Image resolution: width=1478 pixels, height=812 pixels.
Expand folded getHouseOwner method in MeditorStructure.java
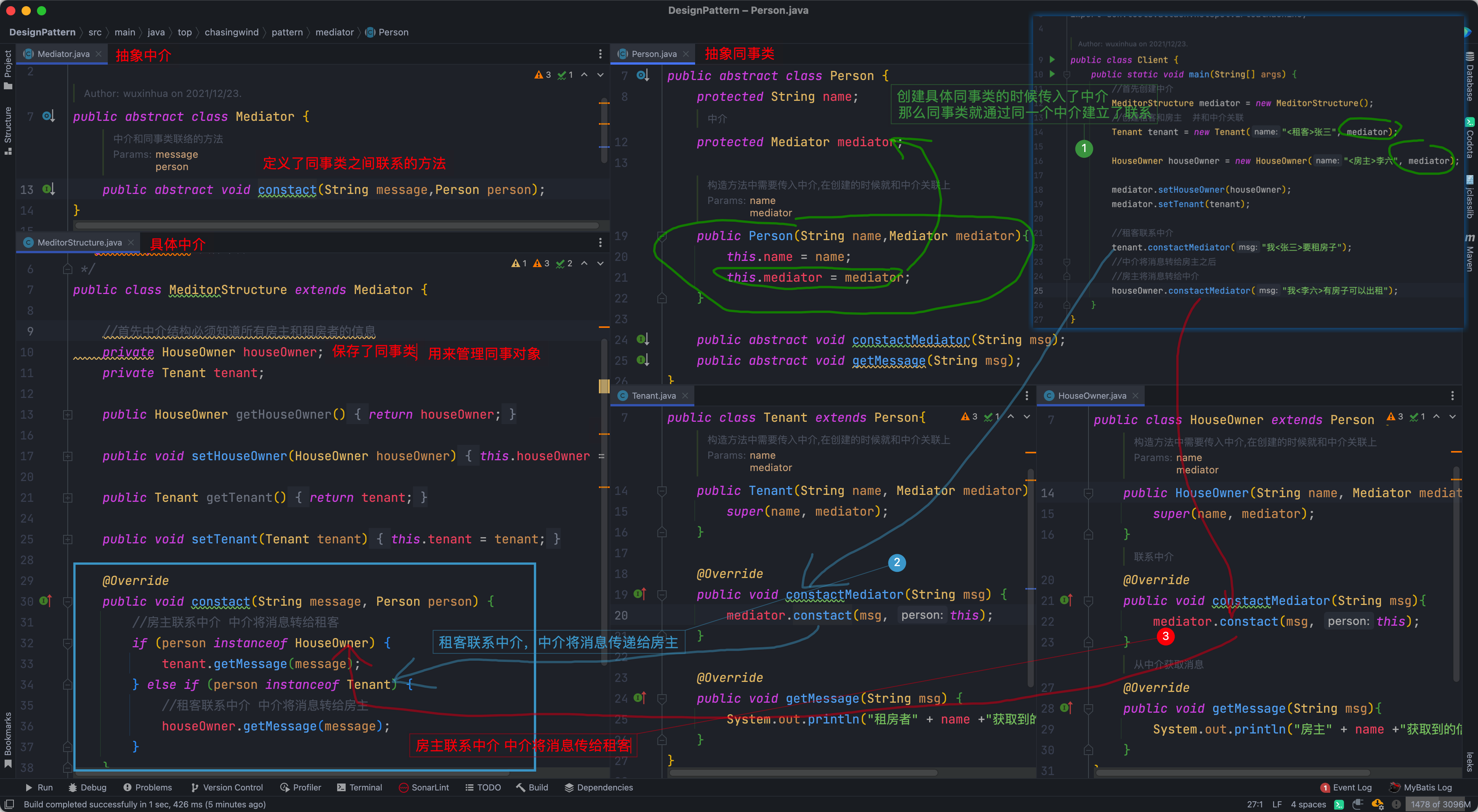[x=68, y=414]
